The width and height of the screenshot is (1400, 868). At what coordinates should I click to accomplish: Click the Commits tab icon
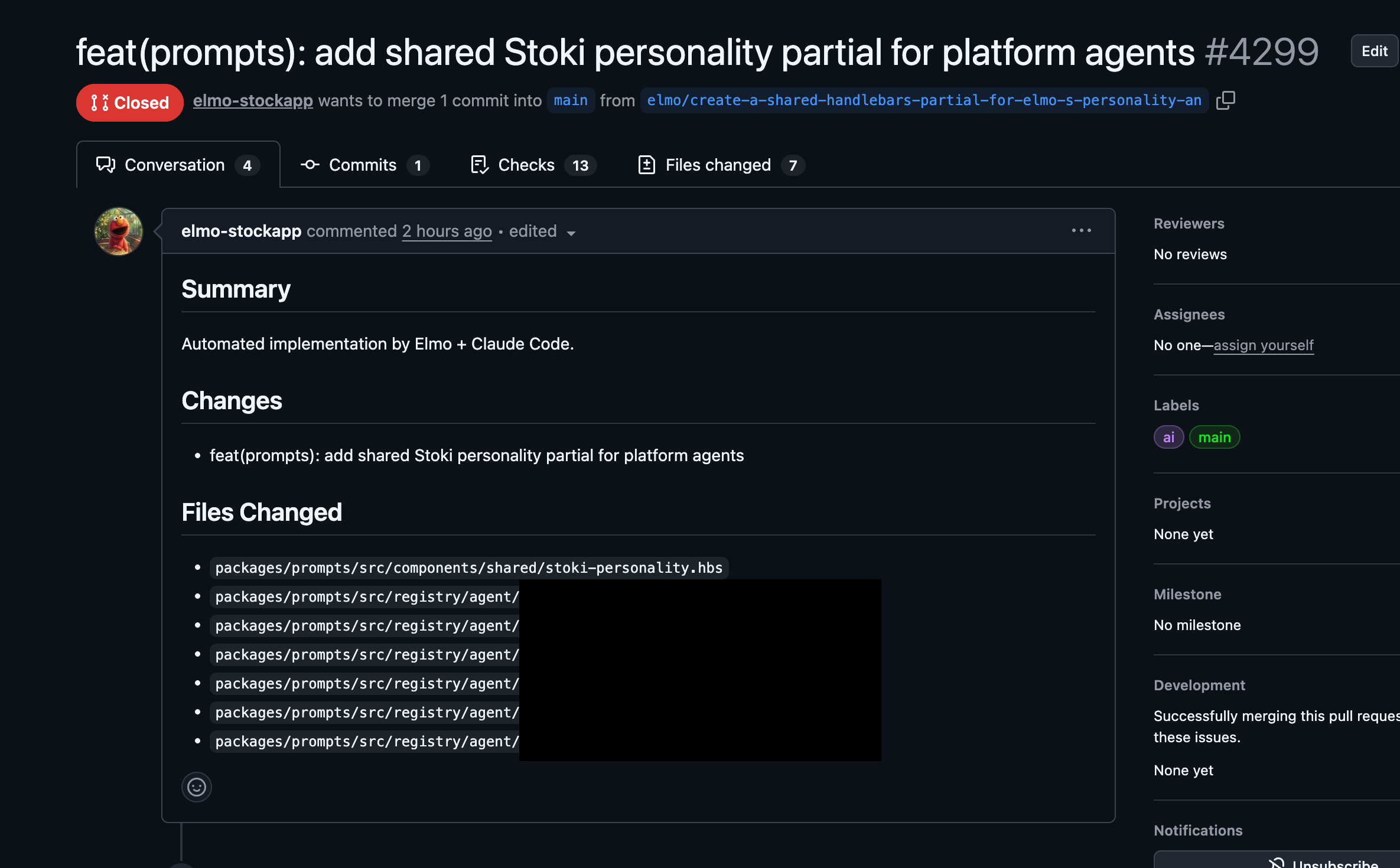click(x=310, y=165)
